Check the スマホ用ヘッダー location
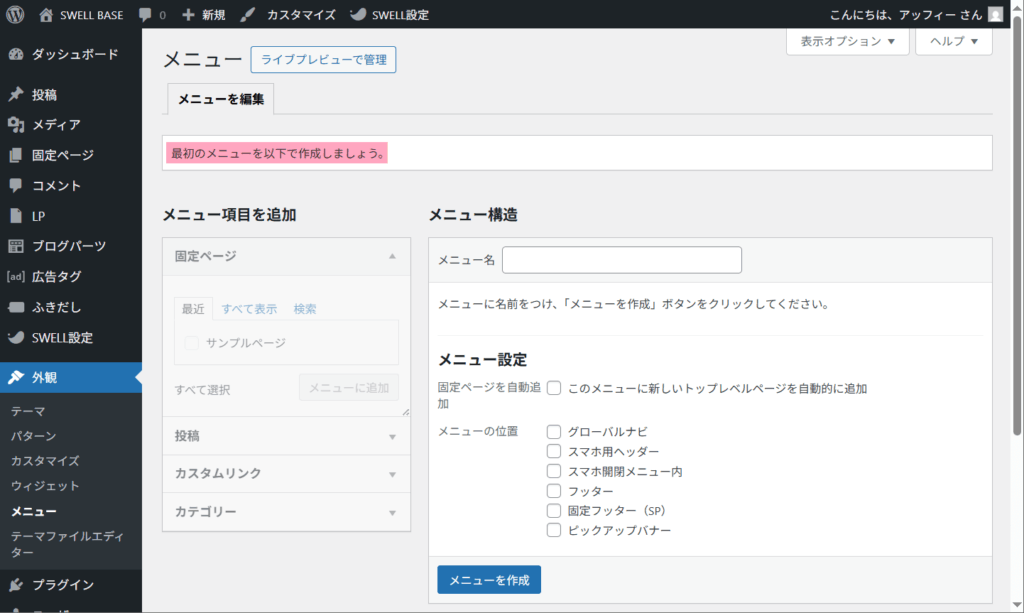 pyautogui.click(x=554, y=451)
